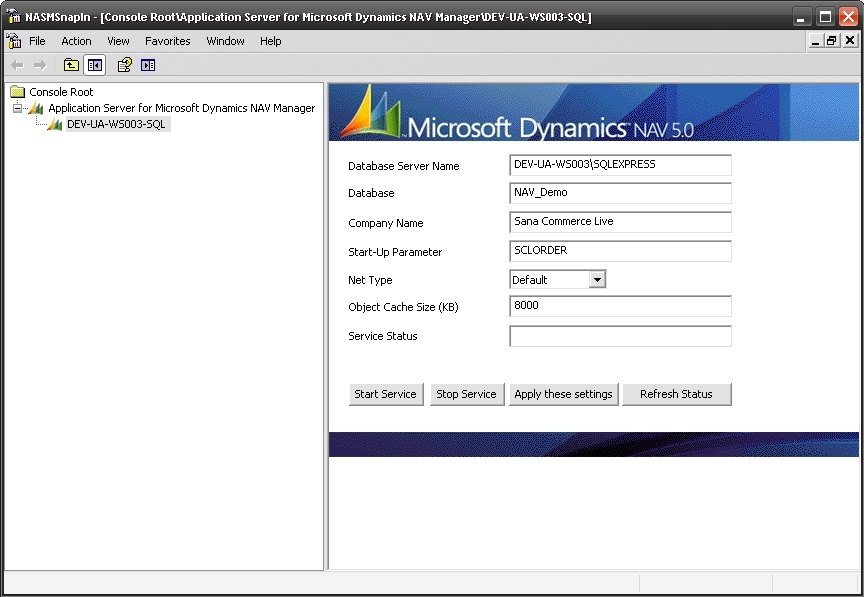Click the Back arrow in toolbar
Image resolution: width=864 pixels, height=597 pixels.
click(x=17, y=65)
